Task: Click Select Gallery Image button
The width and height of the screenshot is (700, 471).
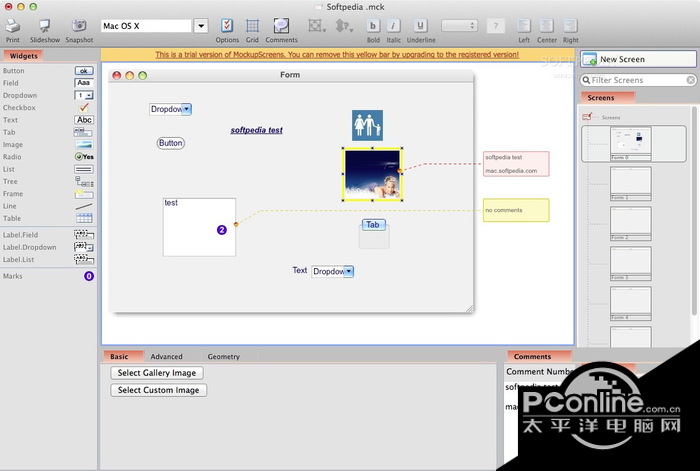Action: coord(157,373)
